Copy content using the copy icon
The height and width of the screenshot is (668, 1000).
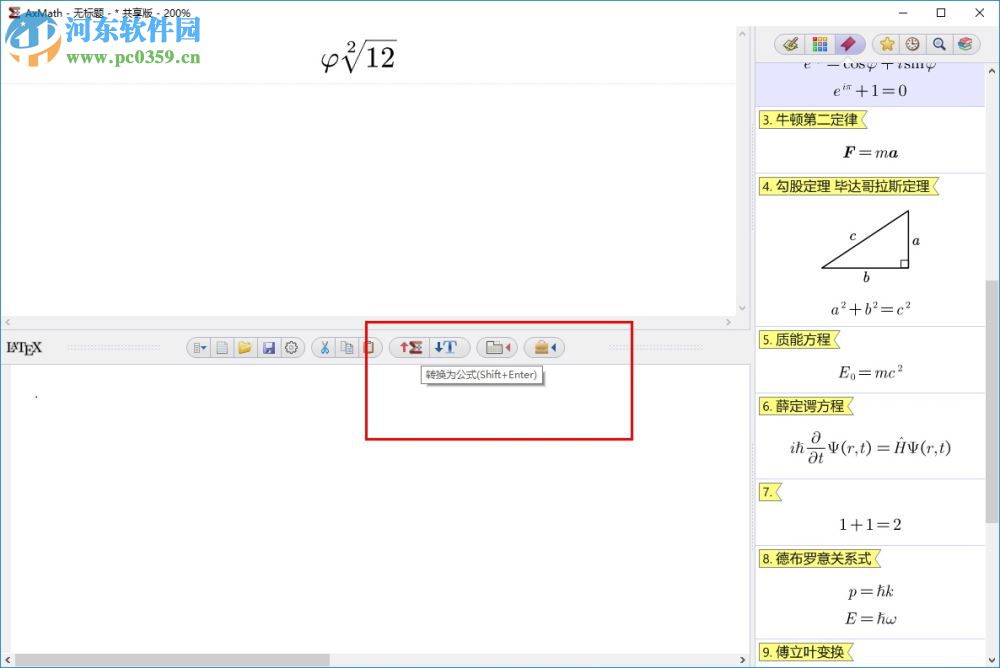point(347,347)
